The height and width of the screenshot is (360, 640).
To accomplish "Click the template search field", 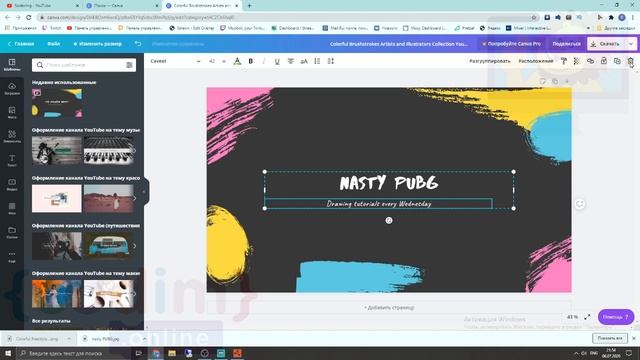I will (84, 65).
